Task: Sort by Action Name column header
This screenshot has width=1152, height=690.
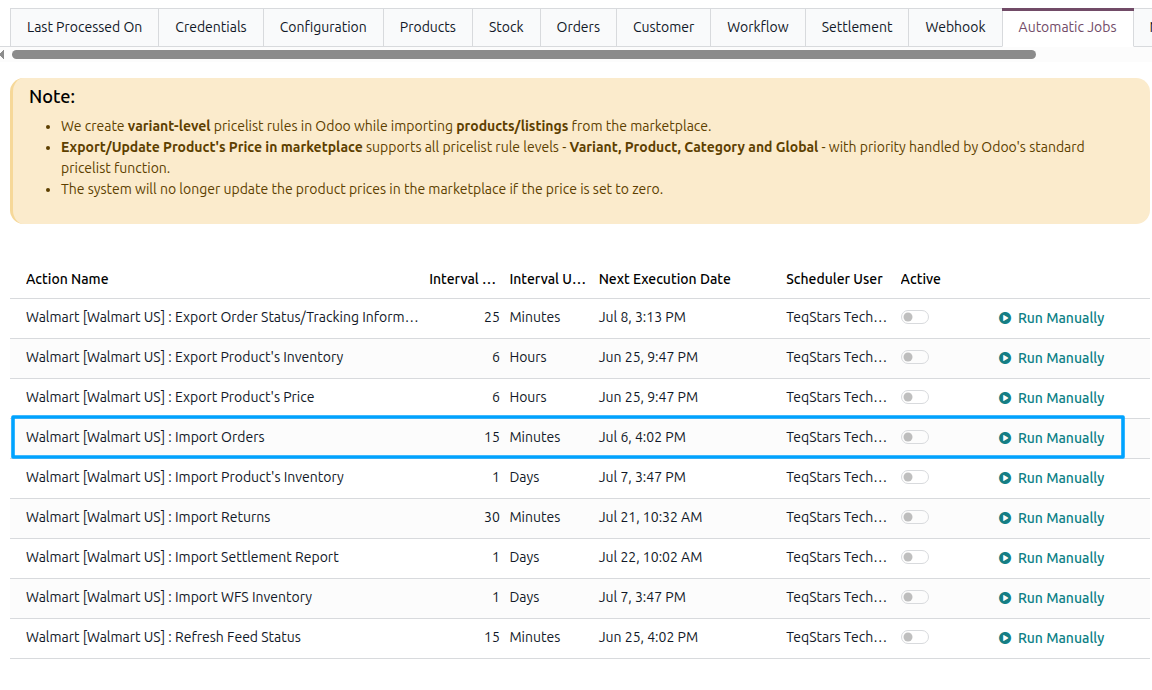Action: pyautogui.click(x=67, y=279)
